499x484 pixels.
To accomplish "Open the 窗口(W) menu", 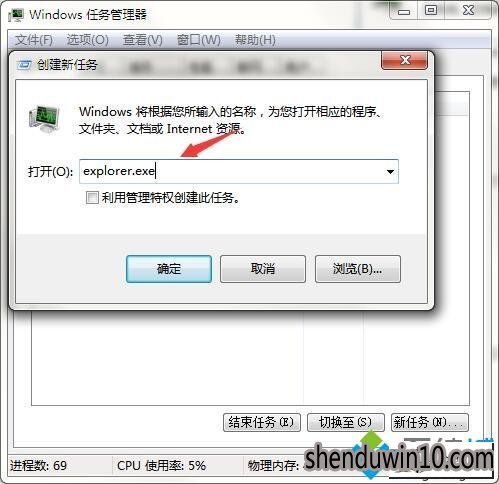I will pyautogui.click(x=199, y=40).
